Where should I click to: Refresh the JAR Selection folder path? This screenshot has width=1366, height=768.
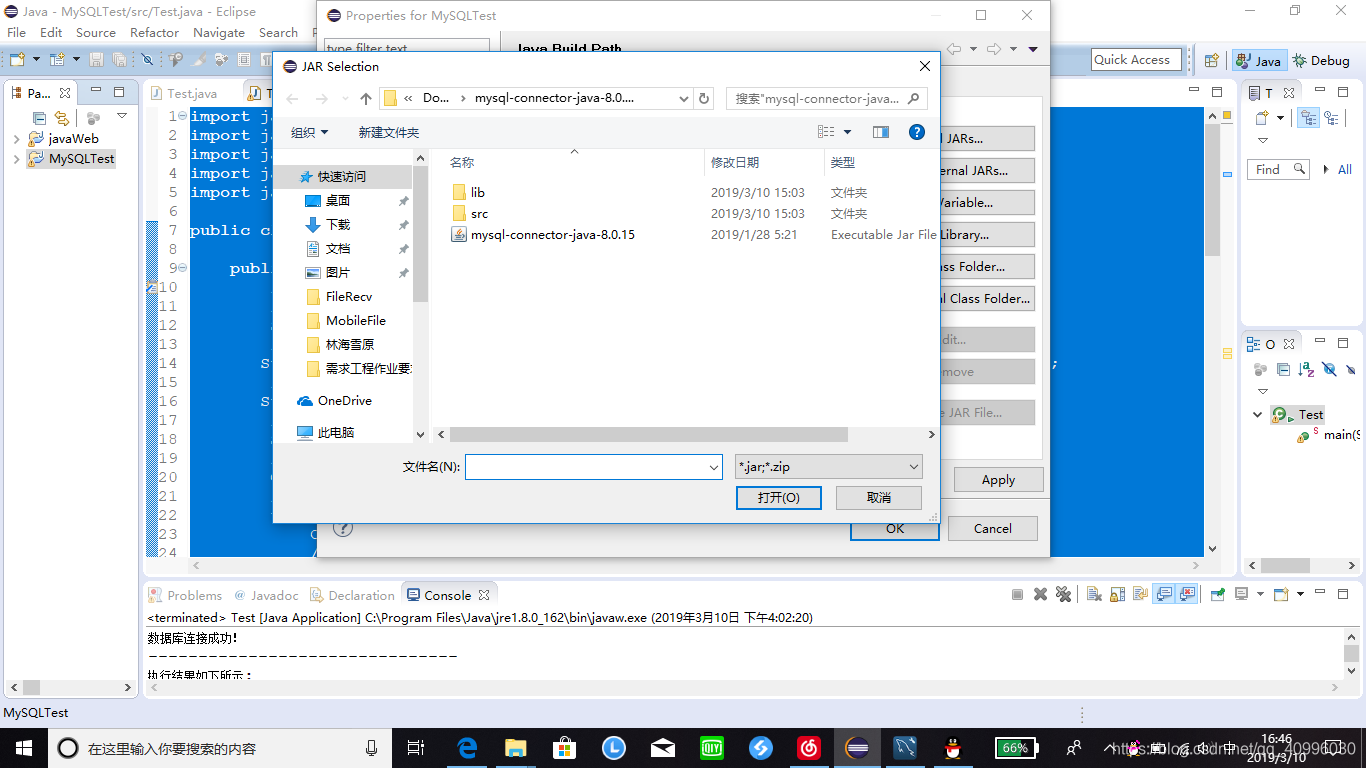[704, 98]
